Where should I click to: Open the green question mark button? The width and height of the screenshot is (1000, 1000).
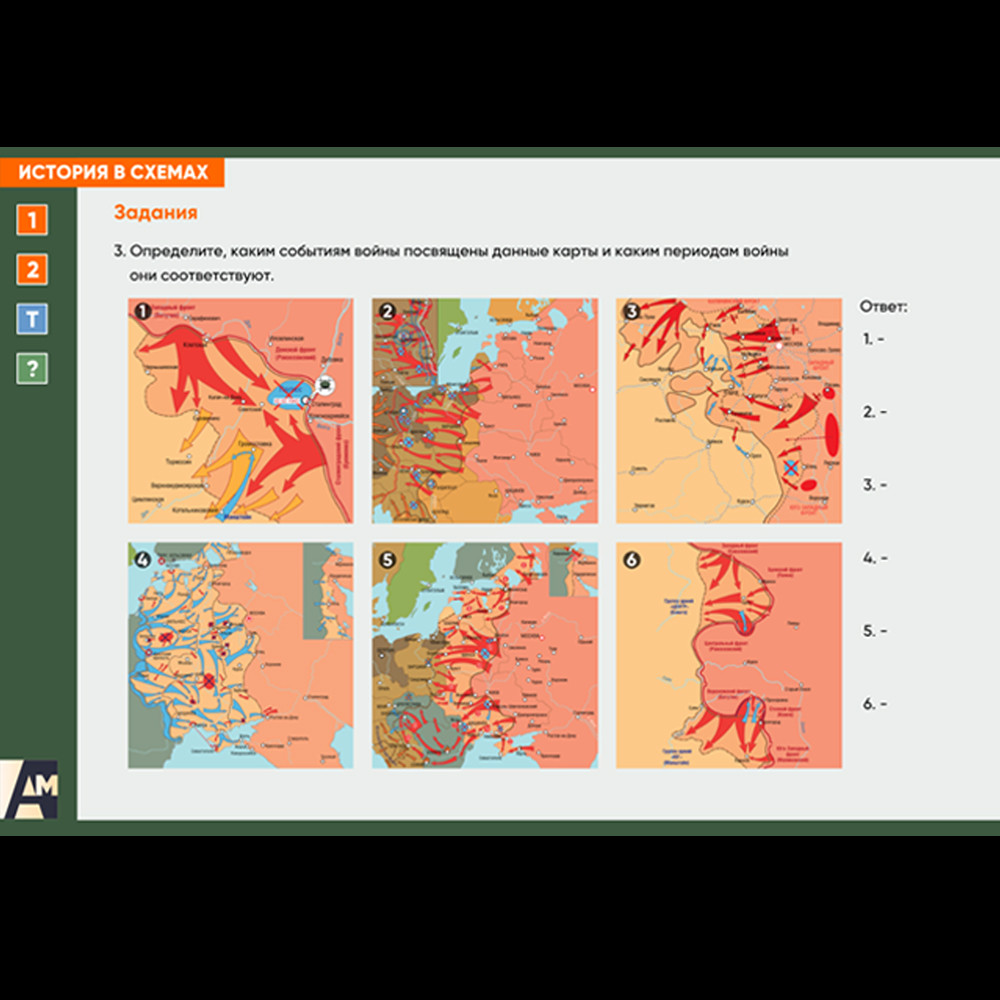pos(32,369)
